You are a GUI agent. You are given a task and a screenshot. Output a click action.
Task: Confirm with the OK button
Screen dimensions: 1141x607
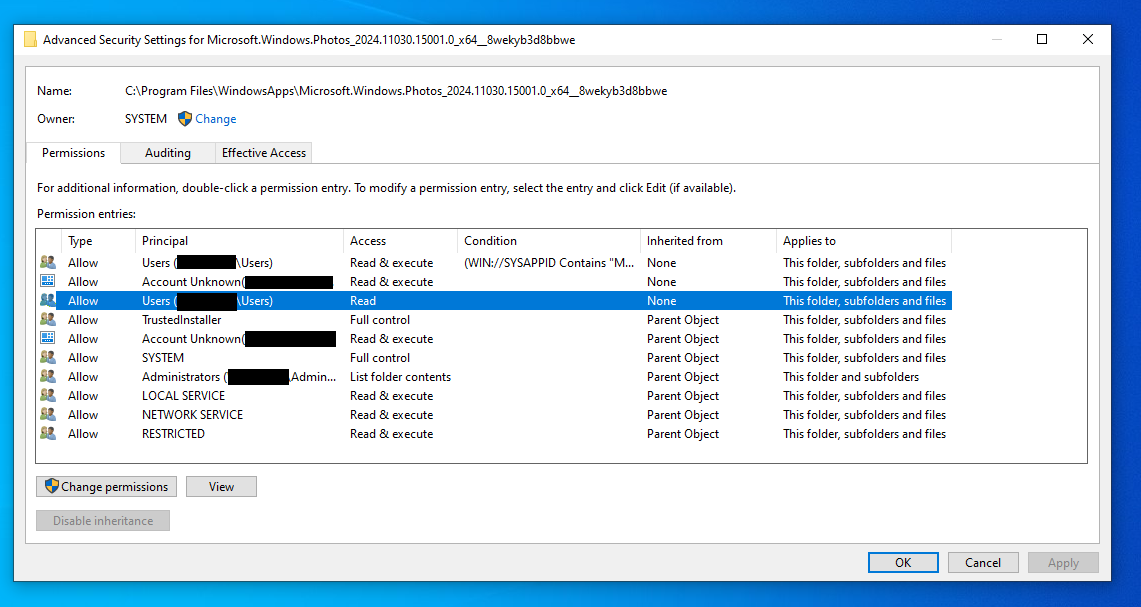(x=902, y=563)
